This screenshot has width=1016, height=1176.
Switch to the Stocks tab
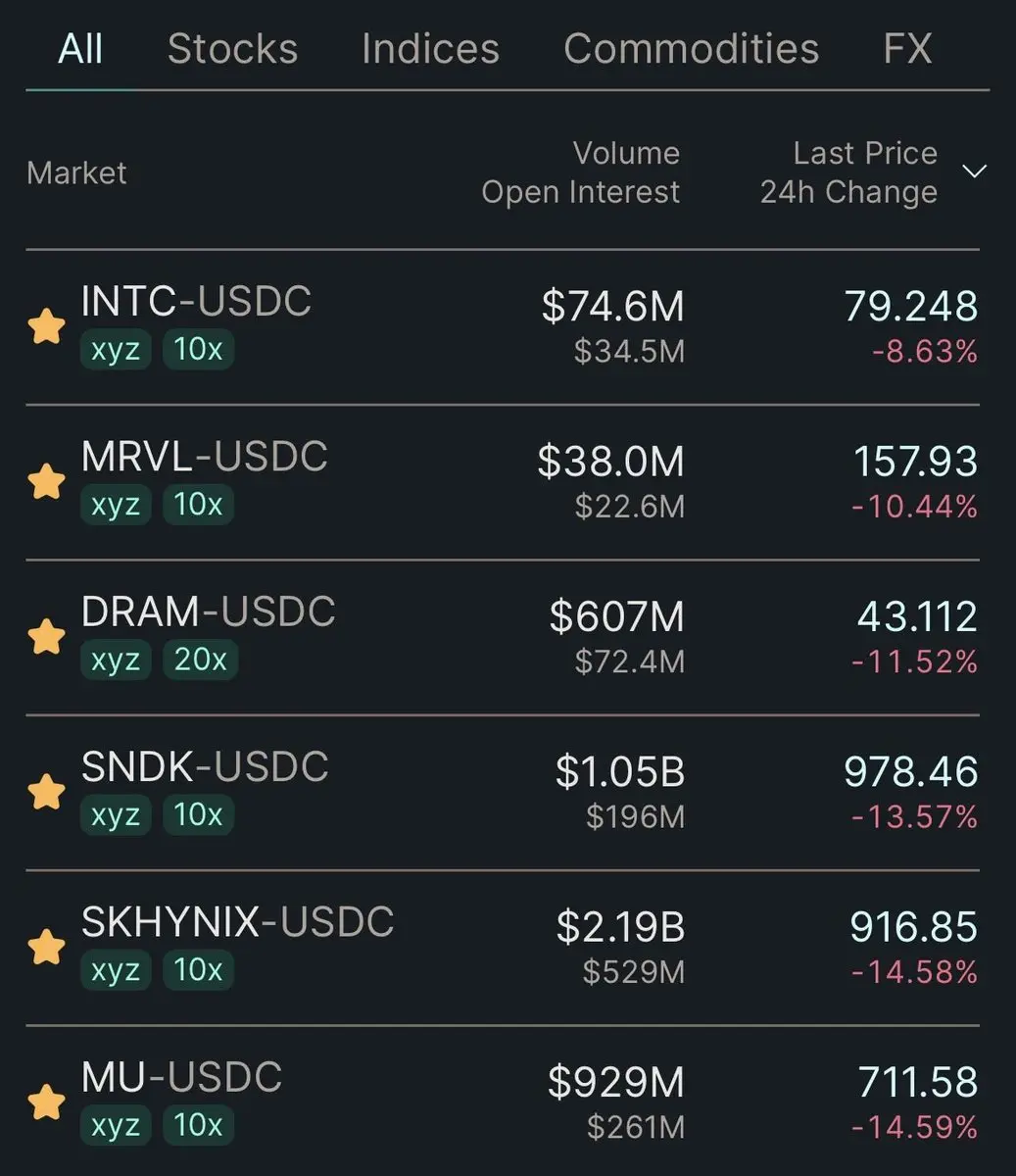(x=232, y=48)
